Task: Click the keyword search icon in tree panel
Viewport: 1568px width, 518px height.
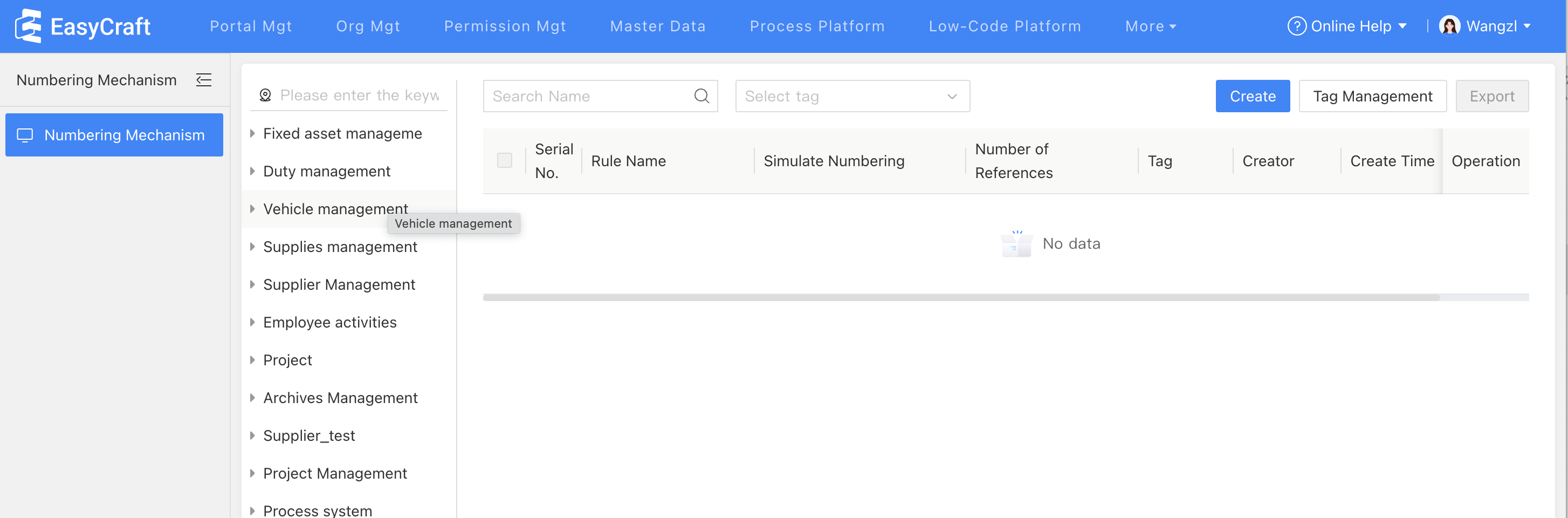Action: click(x=265, y=96)
